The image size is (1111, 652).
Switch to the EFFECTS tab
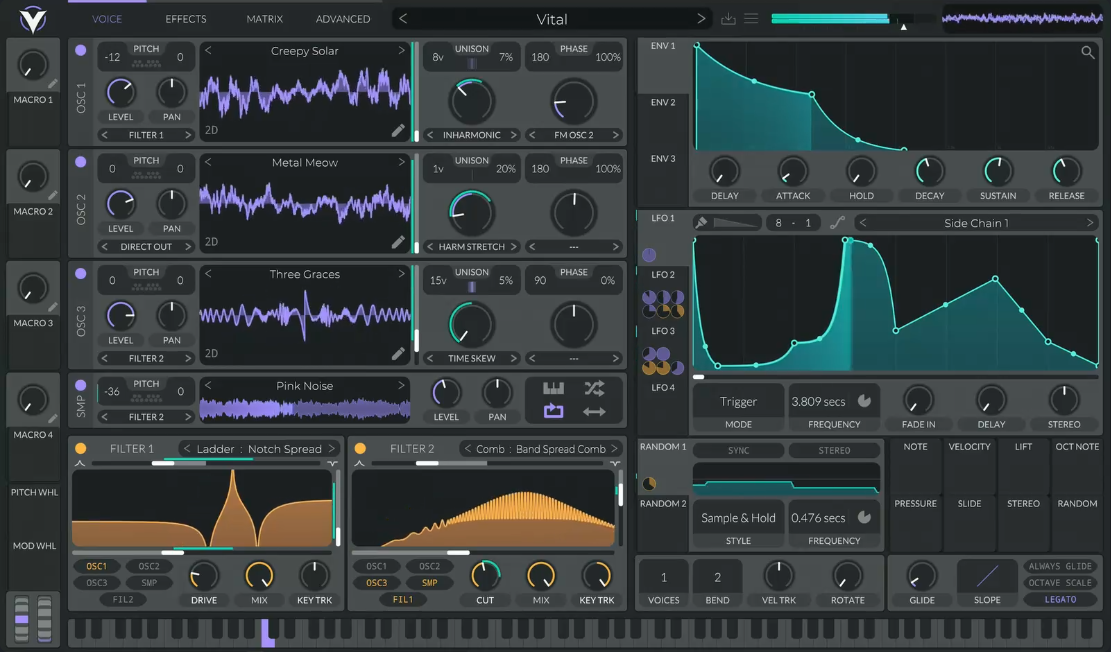coord(186,19)
